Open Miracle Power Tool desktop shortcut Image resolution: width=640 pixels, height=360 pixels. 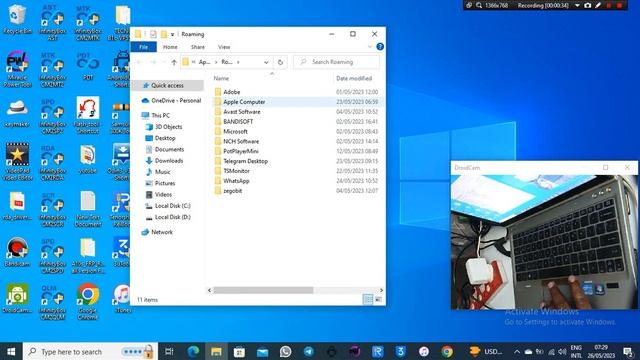pos(17,69)
